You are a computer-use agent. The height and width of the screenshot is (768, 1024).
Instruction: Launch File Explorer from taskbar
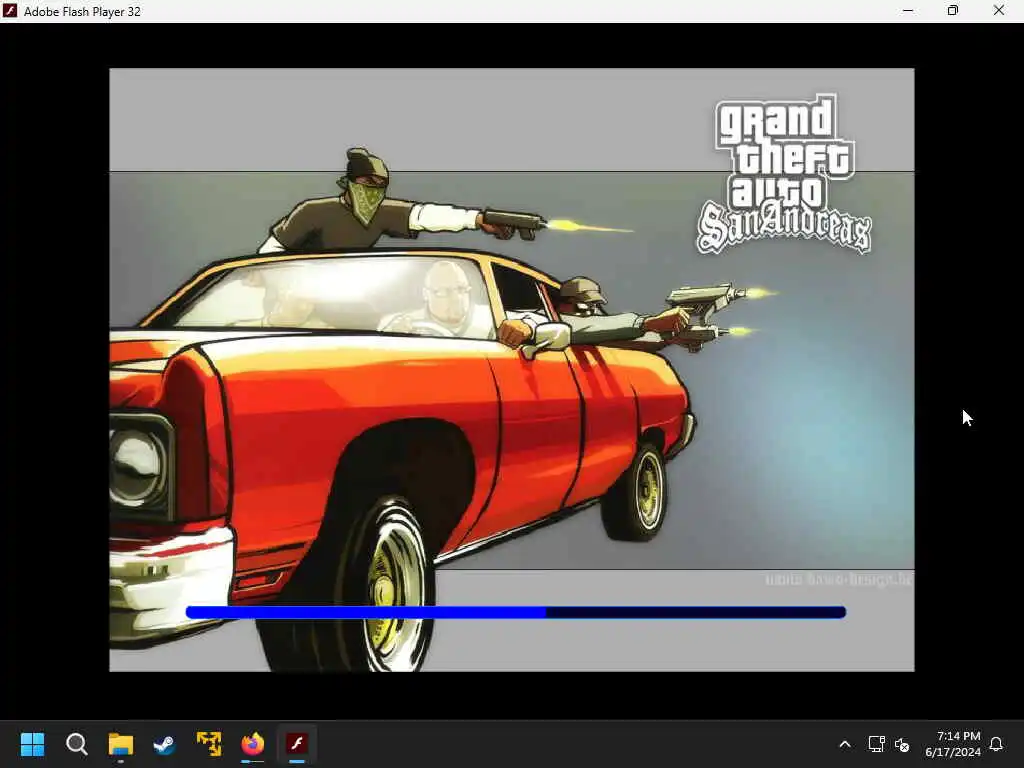(x=121, y=744)
